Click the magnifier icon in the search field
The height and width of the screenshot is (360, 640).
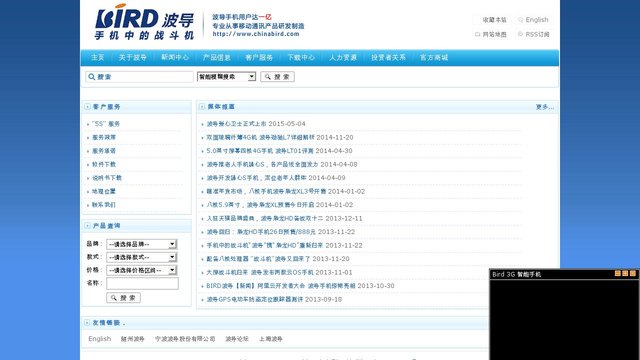click(x=92, y=77)
